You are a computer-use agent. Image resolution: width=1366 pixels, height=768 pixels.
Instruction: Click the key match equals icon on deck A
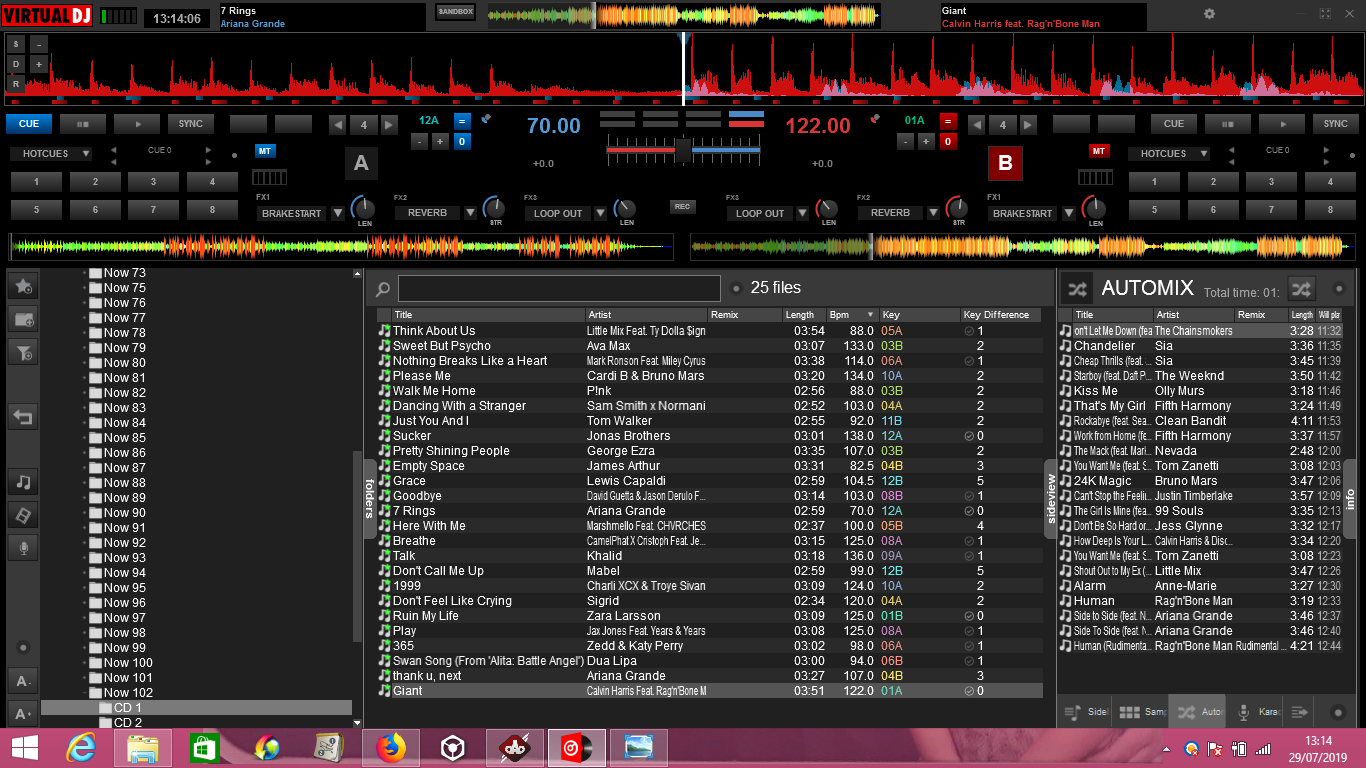462,121
